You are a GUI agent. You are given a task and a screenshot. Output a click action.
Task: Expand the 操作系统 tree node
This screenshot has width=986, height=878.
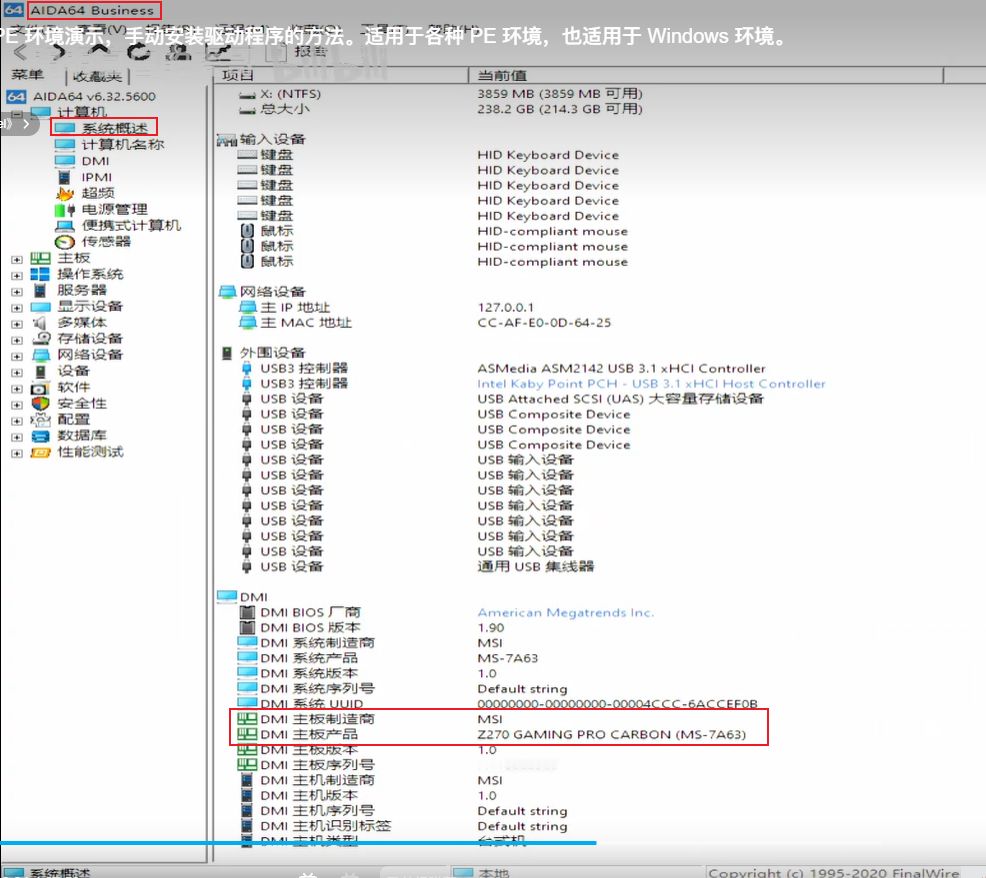click(17, 275)
